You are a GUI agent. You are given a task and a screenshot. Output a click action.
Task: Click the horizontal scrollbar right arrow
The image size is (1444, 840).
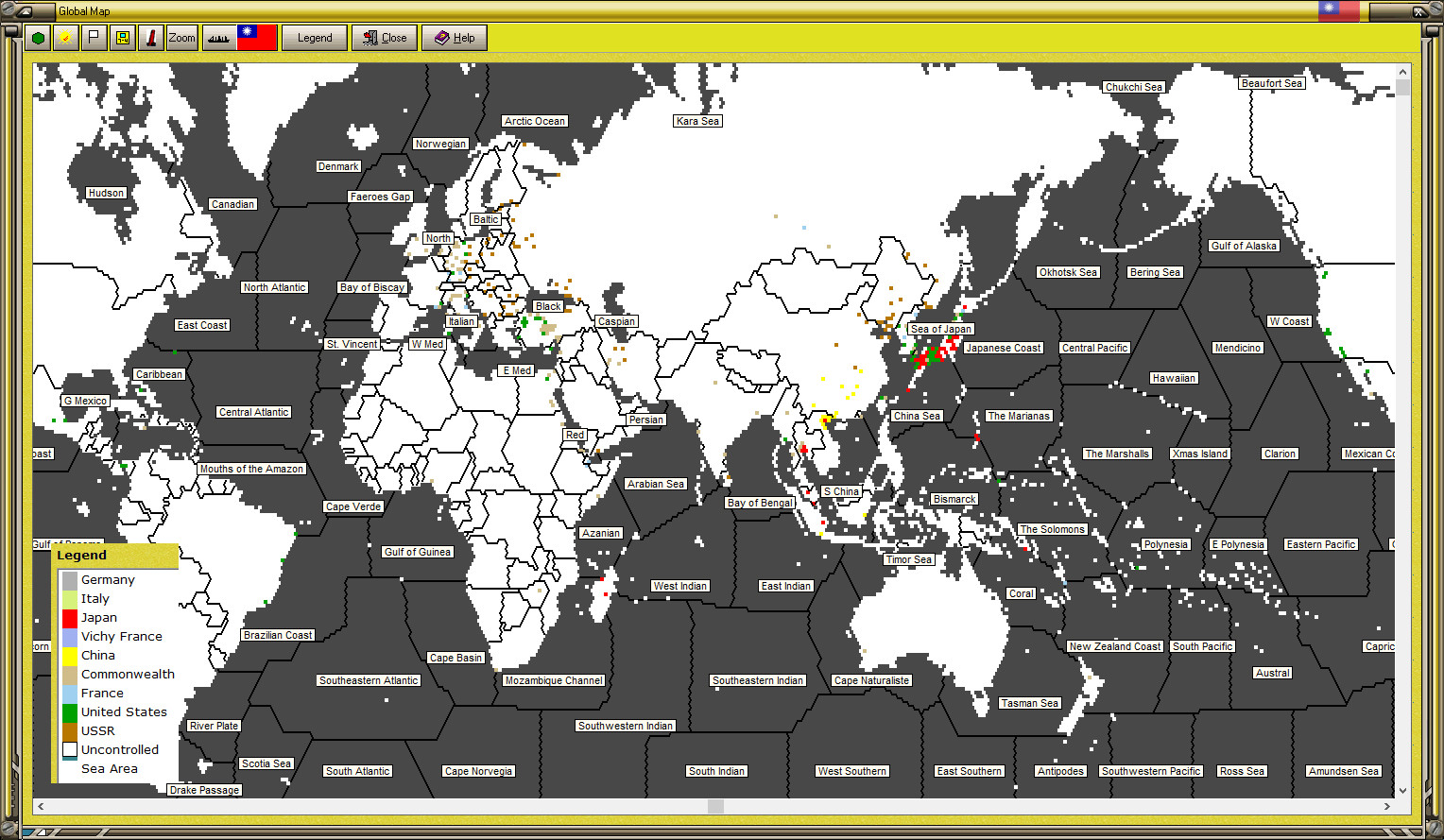coord(1385,807)
